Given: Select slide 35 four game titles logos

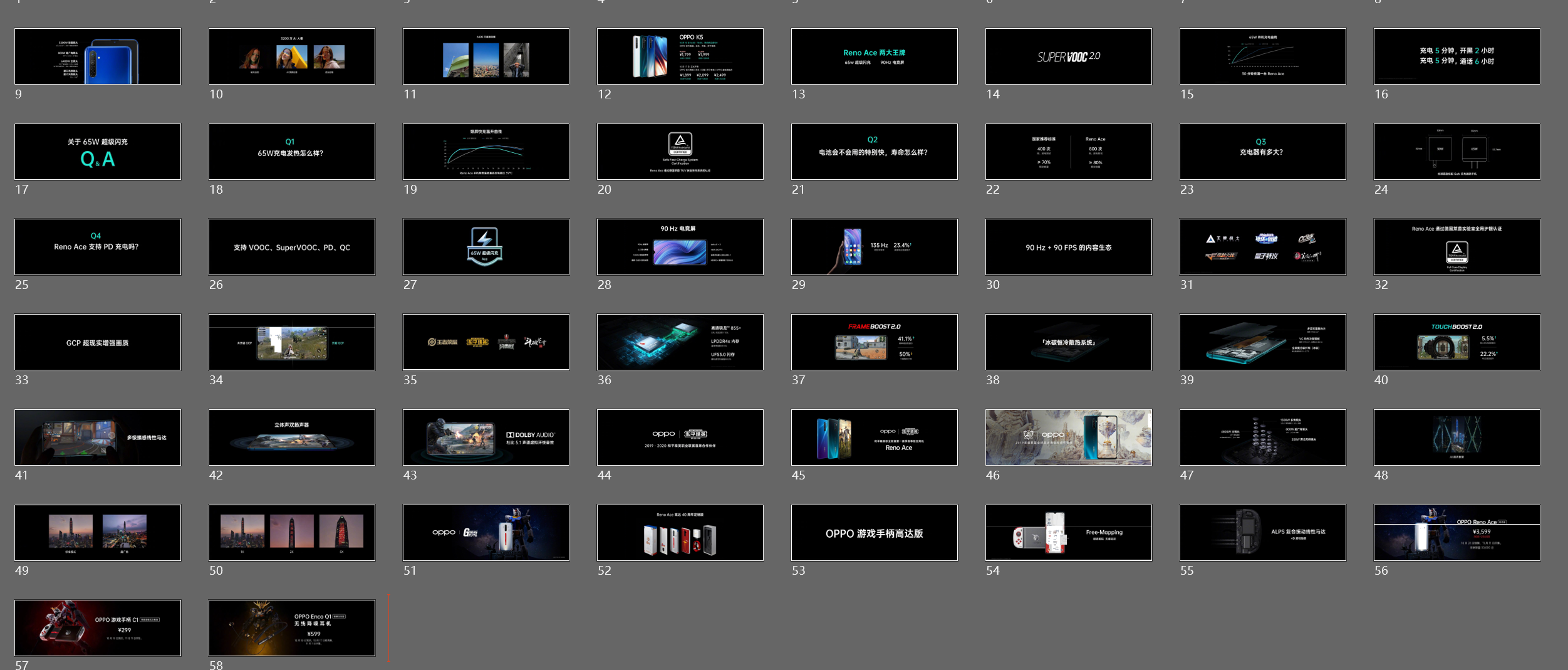Looking at the screenshot, I should 486,342.
